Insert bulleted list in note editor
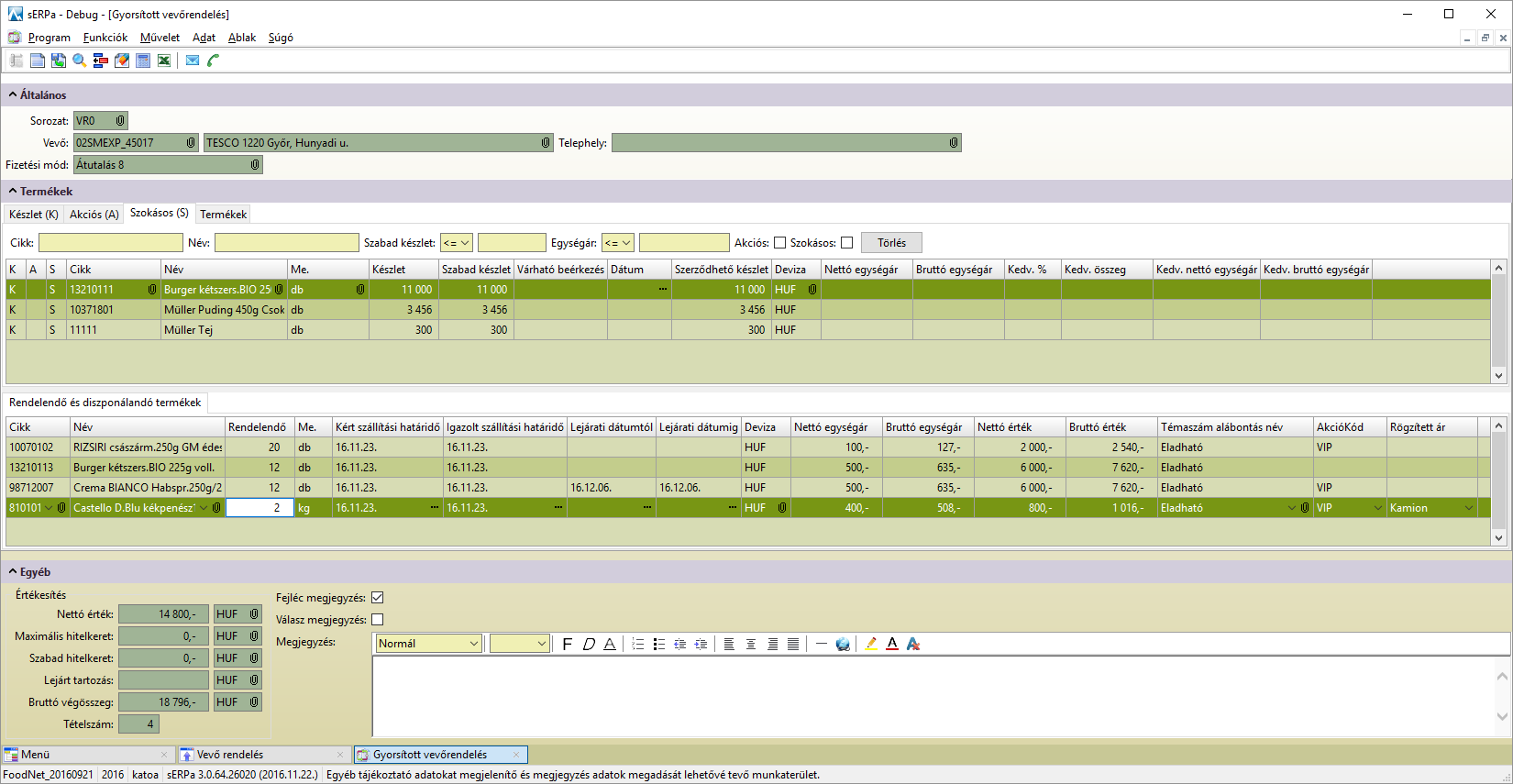This screenshot has height=784, width=1513. click(659, 644)
